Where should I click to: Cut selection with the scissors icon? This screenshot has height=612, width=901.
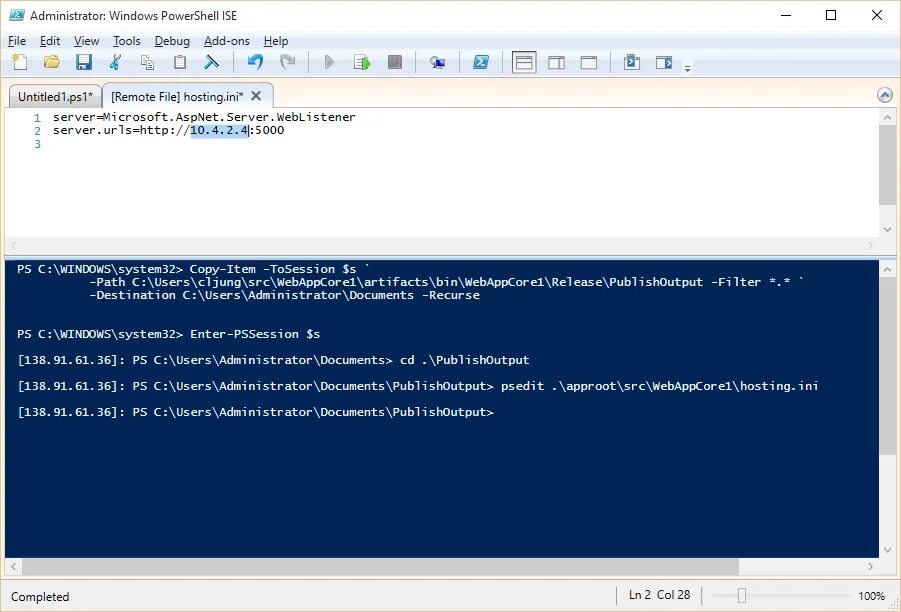click(115, 61)
